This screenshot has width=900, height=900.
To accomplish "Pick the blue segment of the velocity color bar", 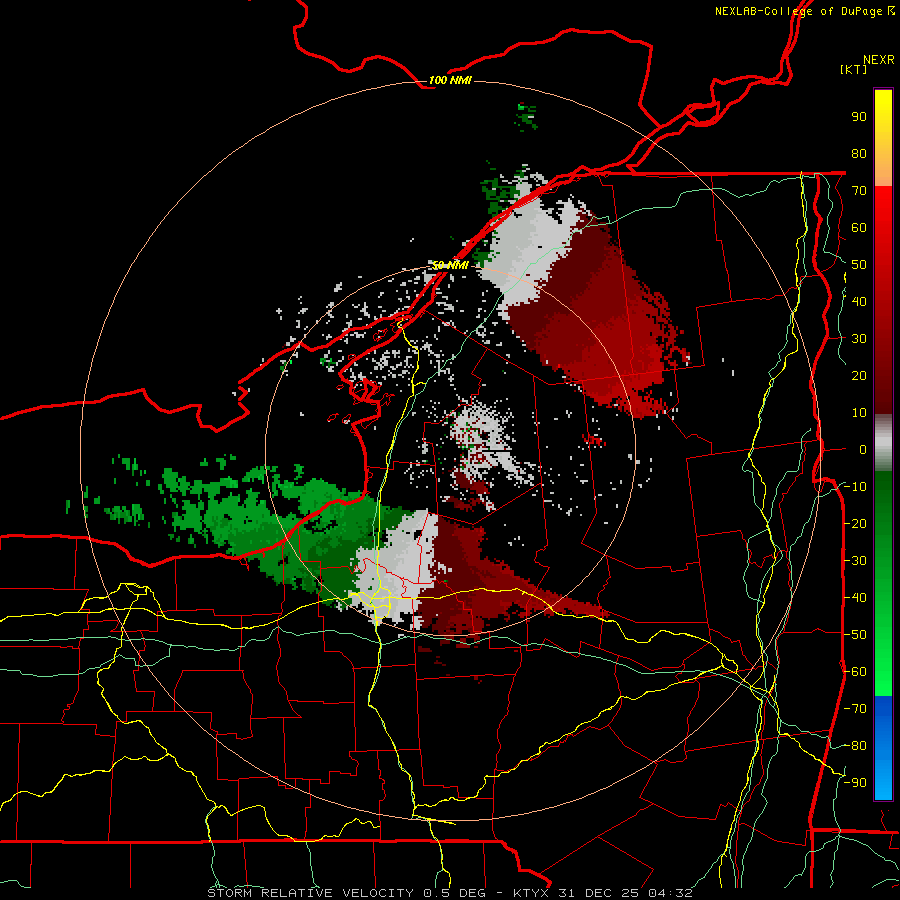I will (883, 748).
